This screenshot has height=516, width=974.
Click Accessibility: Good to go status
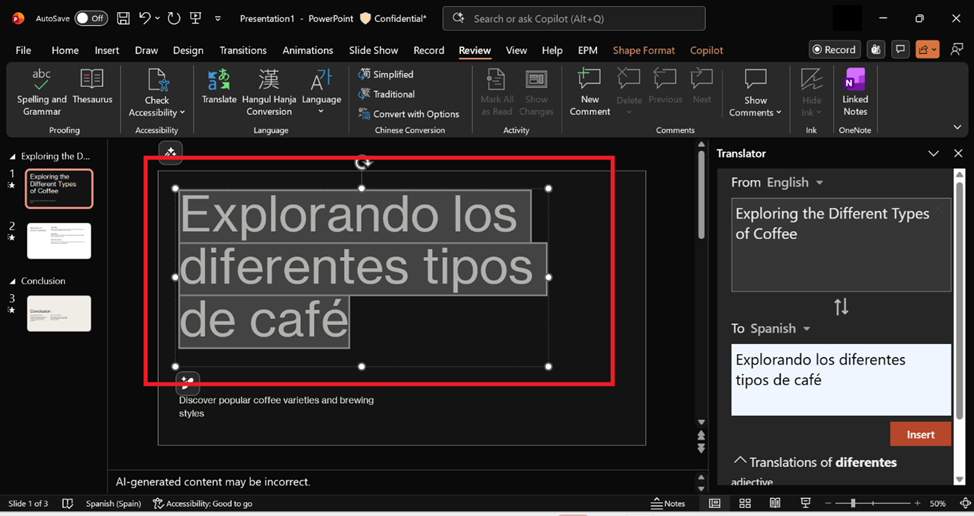[203, 504]
